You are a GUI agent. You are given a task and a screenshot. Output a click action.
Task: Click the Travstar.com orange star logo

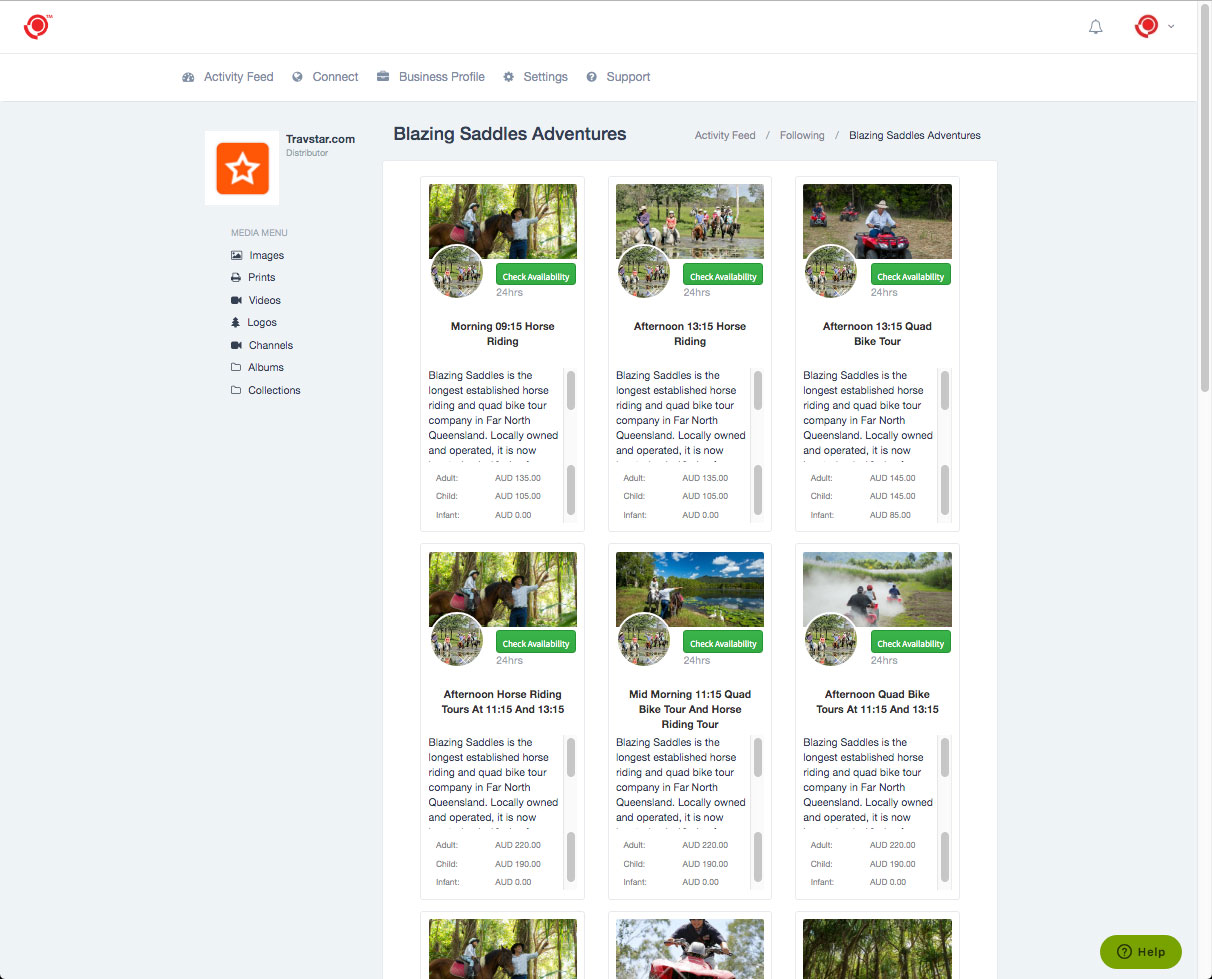tap(242, 168)
